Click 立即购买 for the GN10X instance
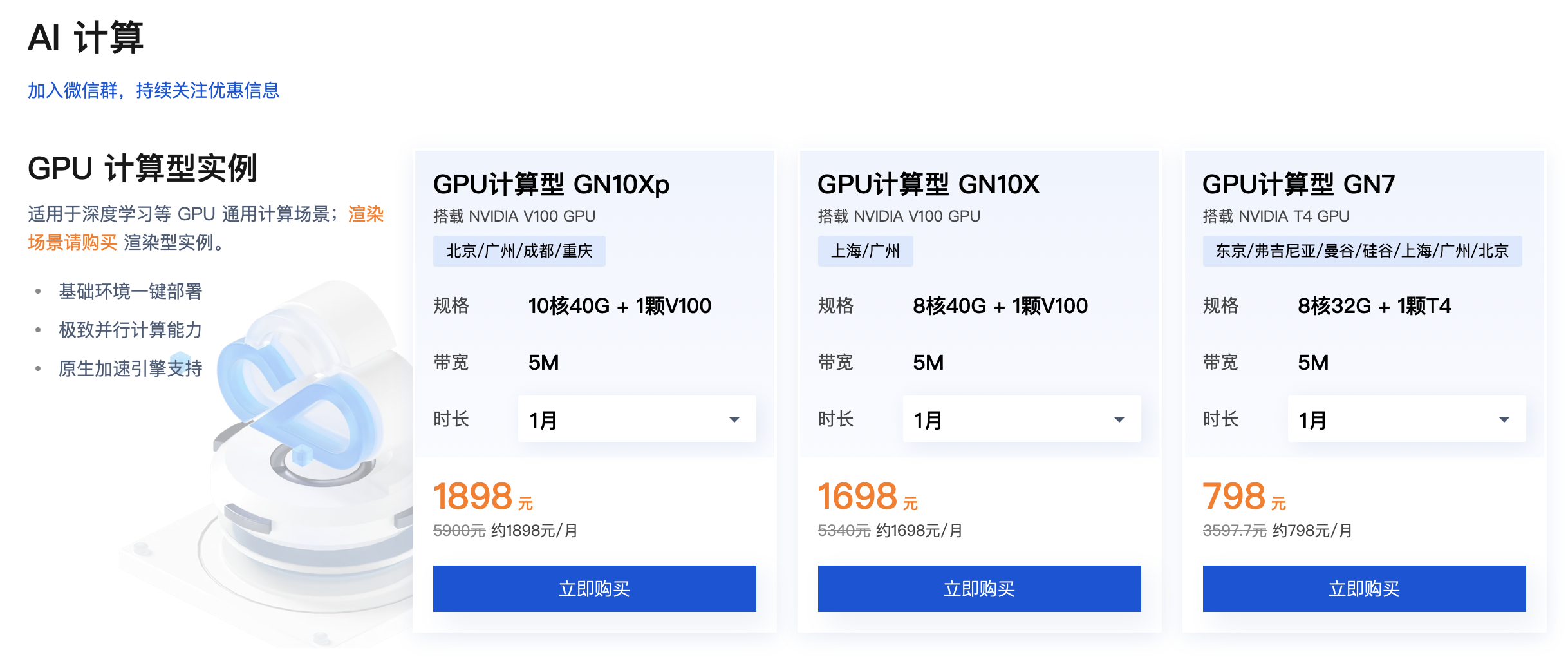 pyautogui.click(x=979, y=589)
